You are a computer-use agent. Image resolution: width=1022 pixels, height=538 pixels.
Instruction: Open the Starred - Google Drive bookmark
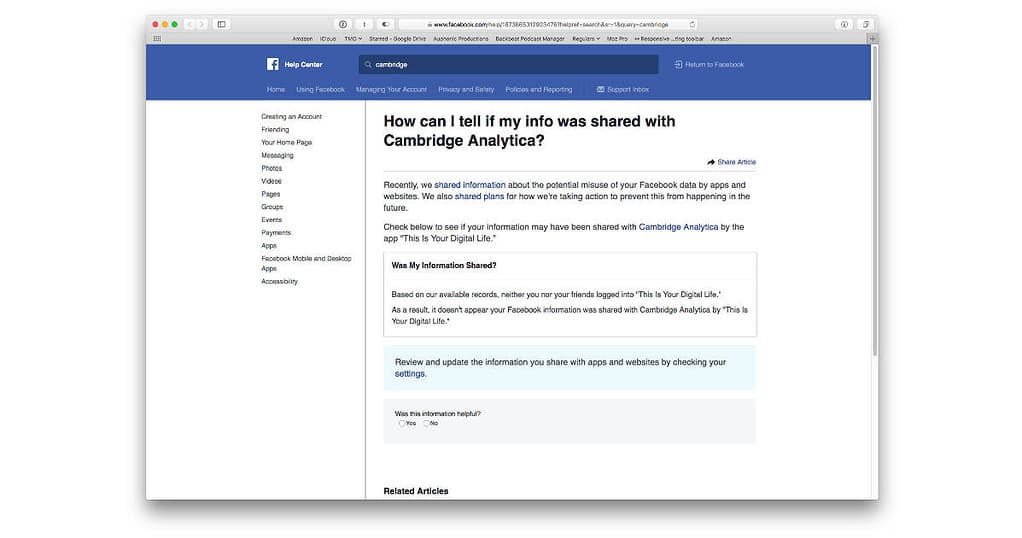397,38
